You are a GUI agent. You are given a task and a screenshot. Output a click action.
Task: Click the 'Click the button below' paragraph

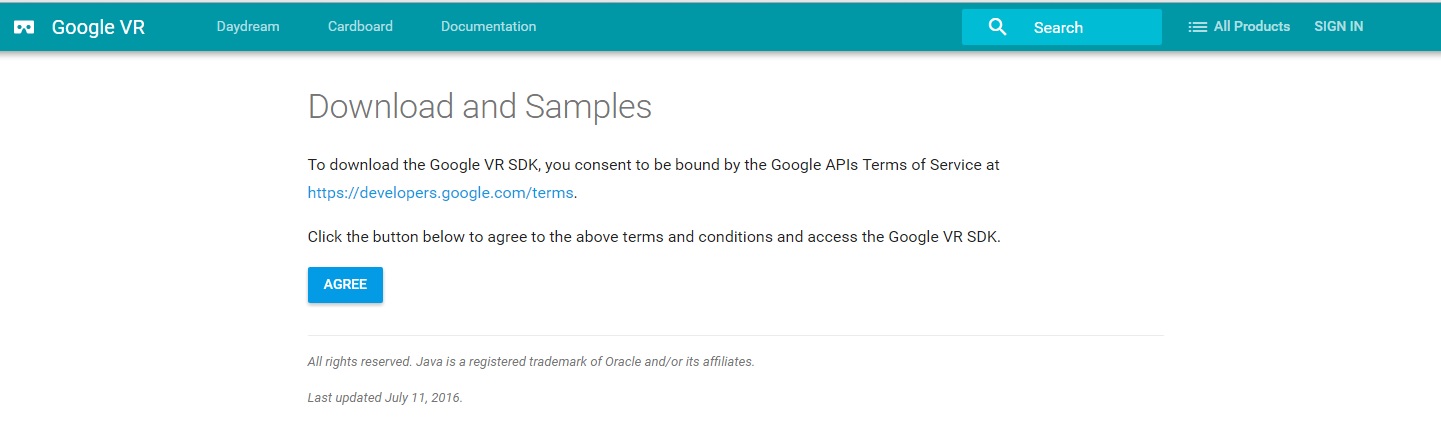pyautogui.click(x=654, y=237)
